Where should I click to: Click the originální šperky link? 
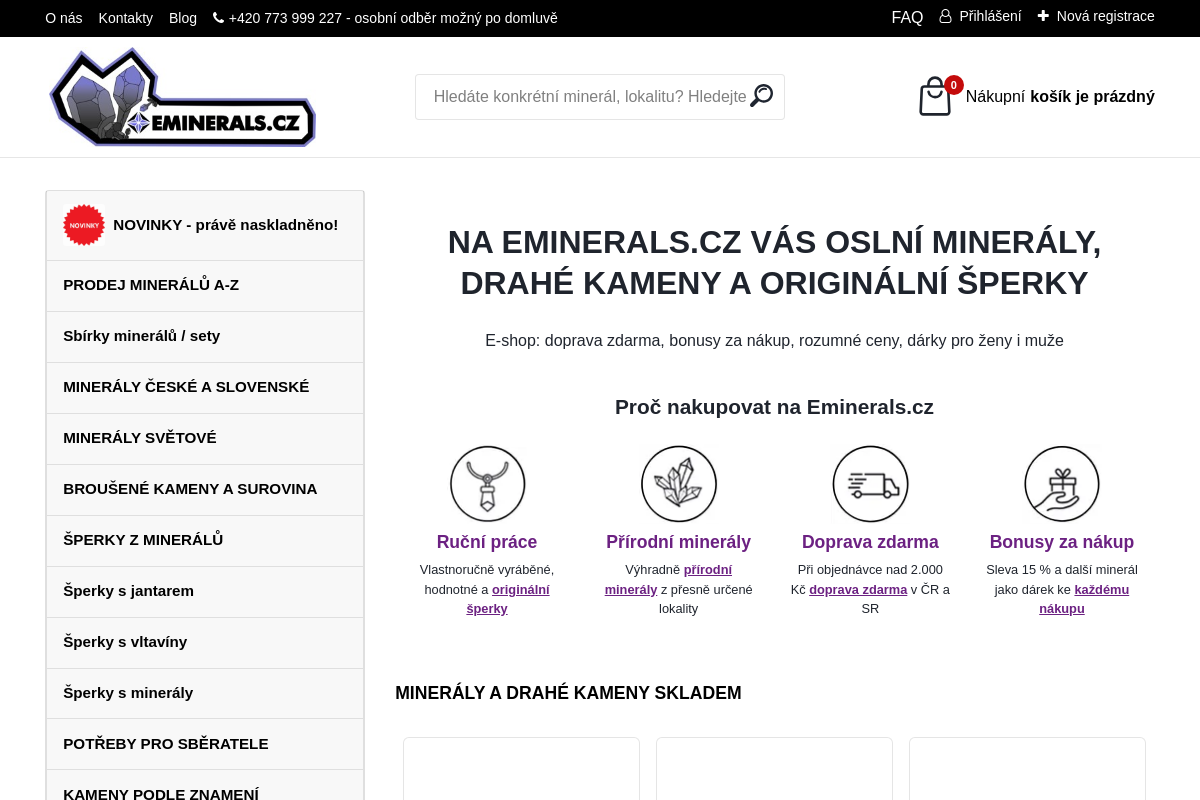coord(508,599)
